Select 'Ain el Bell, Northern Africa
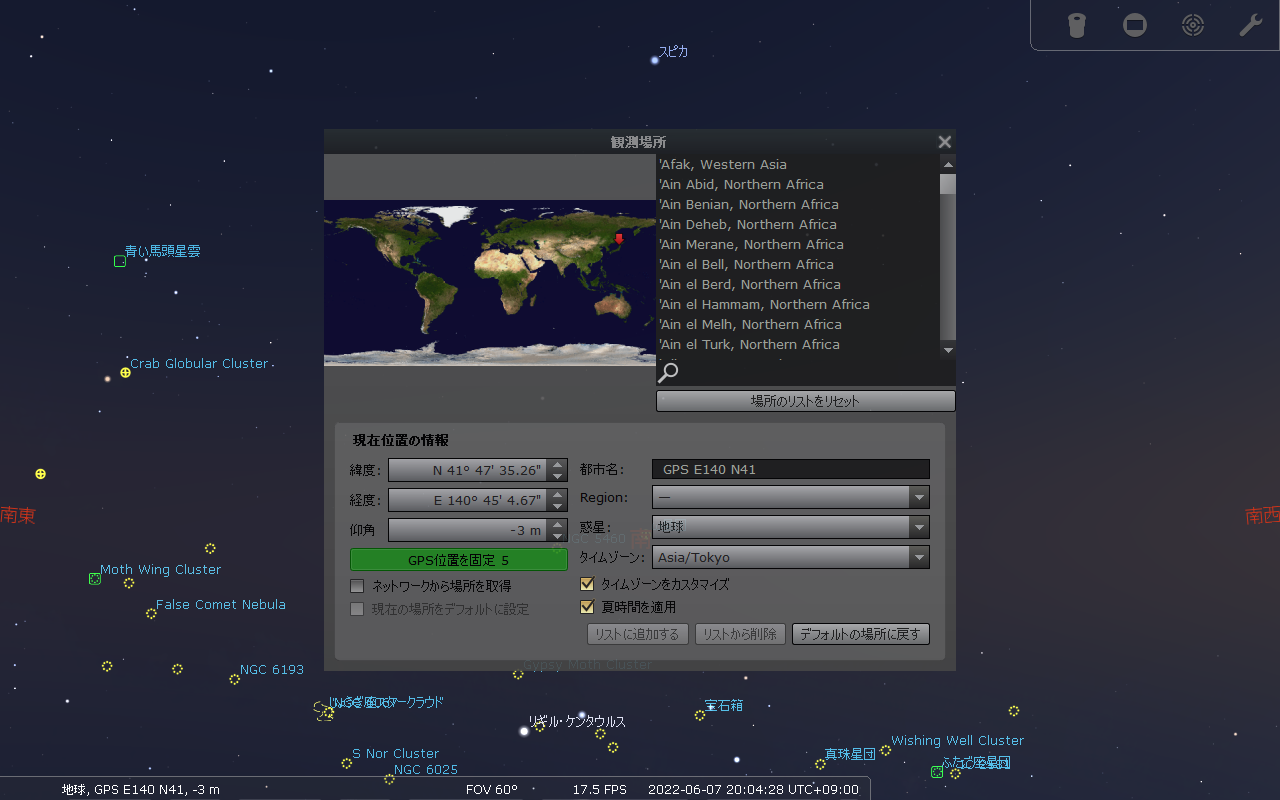The height and width of the screenshot is (800, 1280). [x=798, y=264]
